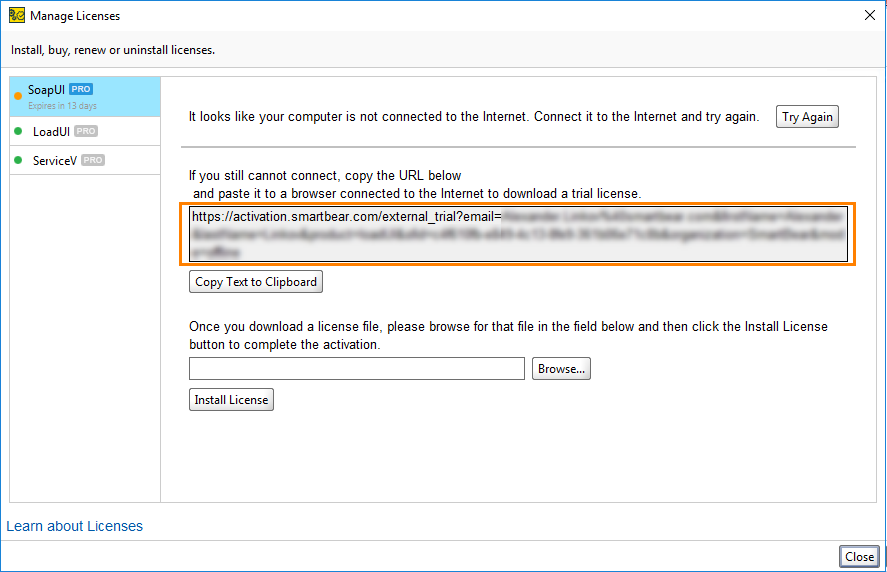This screenshot has width=887, height=572.
Task: Click 'Install, buy, renew or uninstall licenses.' text
Action: pyautogui.click(x=113, y=50)
